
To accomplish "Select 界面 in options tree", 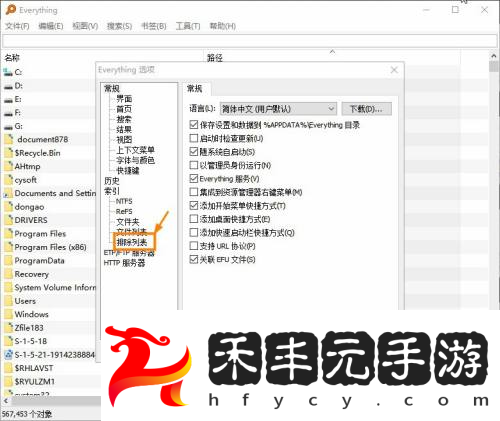I will (124, 99).
